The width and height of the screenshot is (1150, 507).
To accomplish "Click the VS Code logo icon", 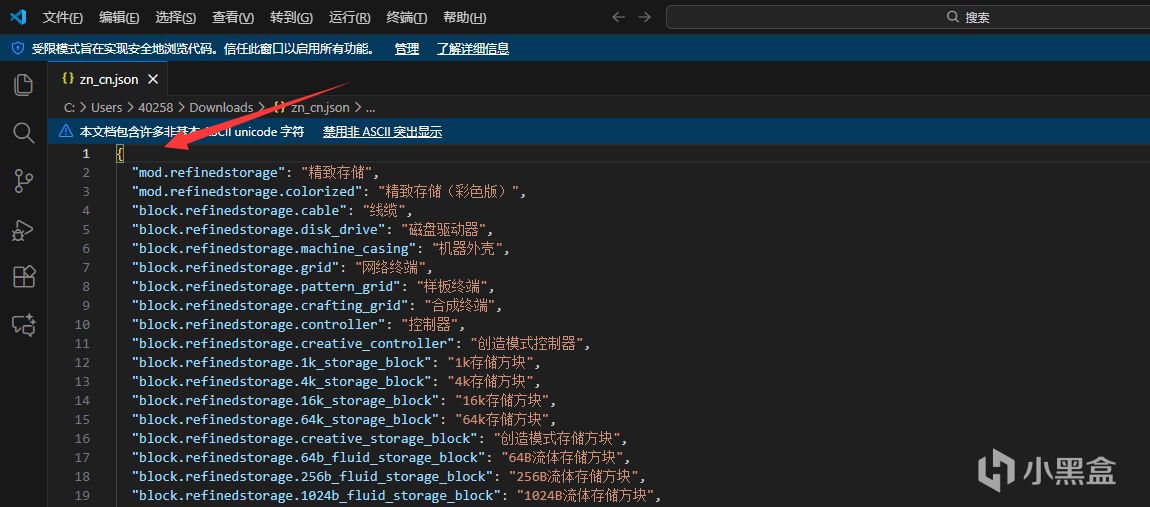I will (x=18, y=17).
